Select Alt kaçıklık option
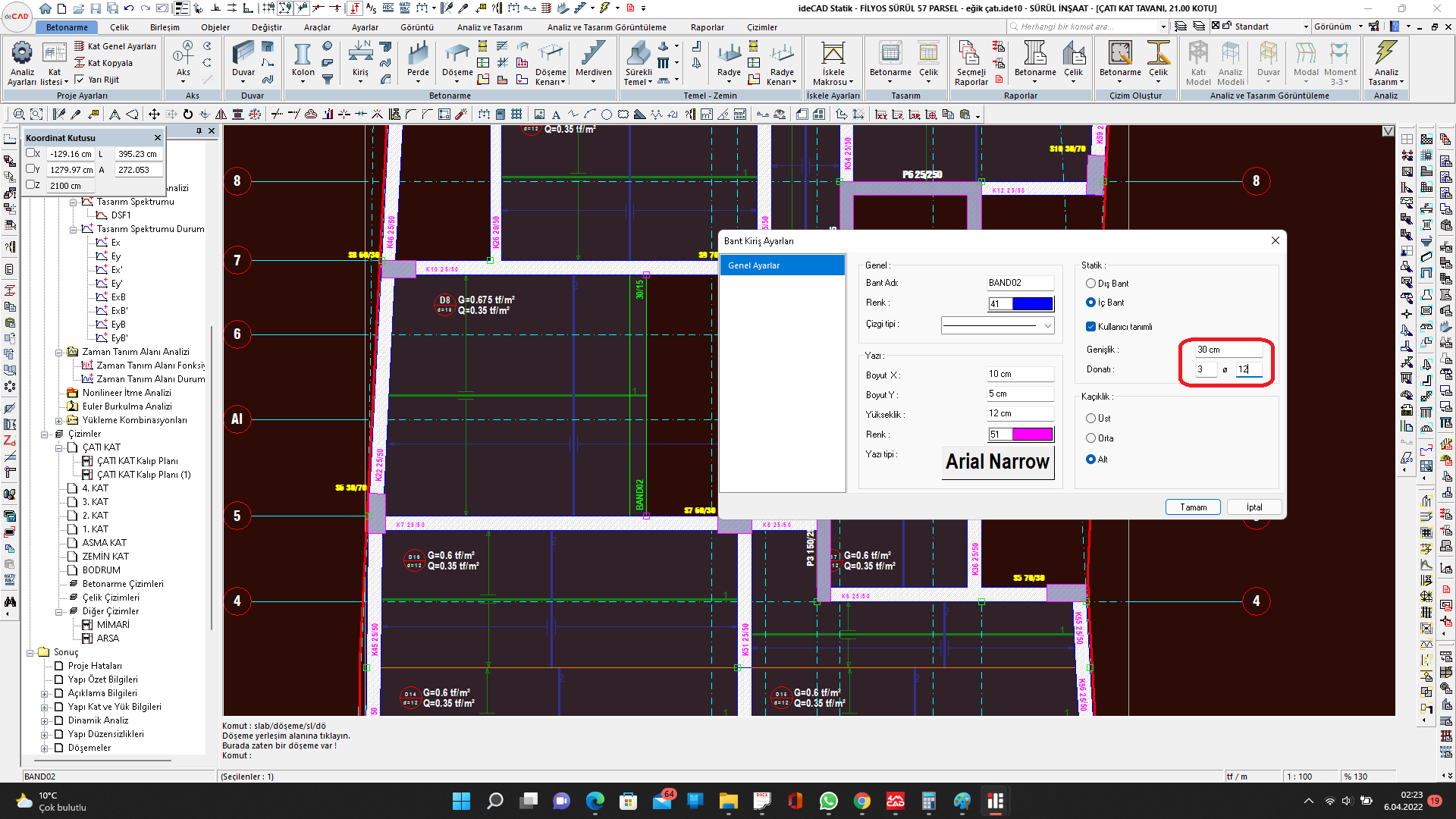 (x=1090, y=460)
